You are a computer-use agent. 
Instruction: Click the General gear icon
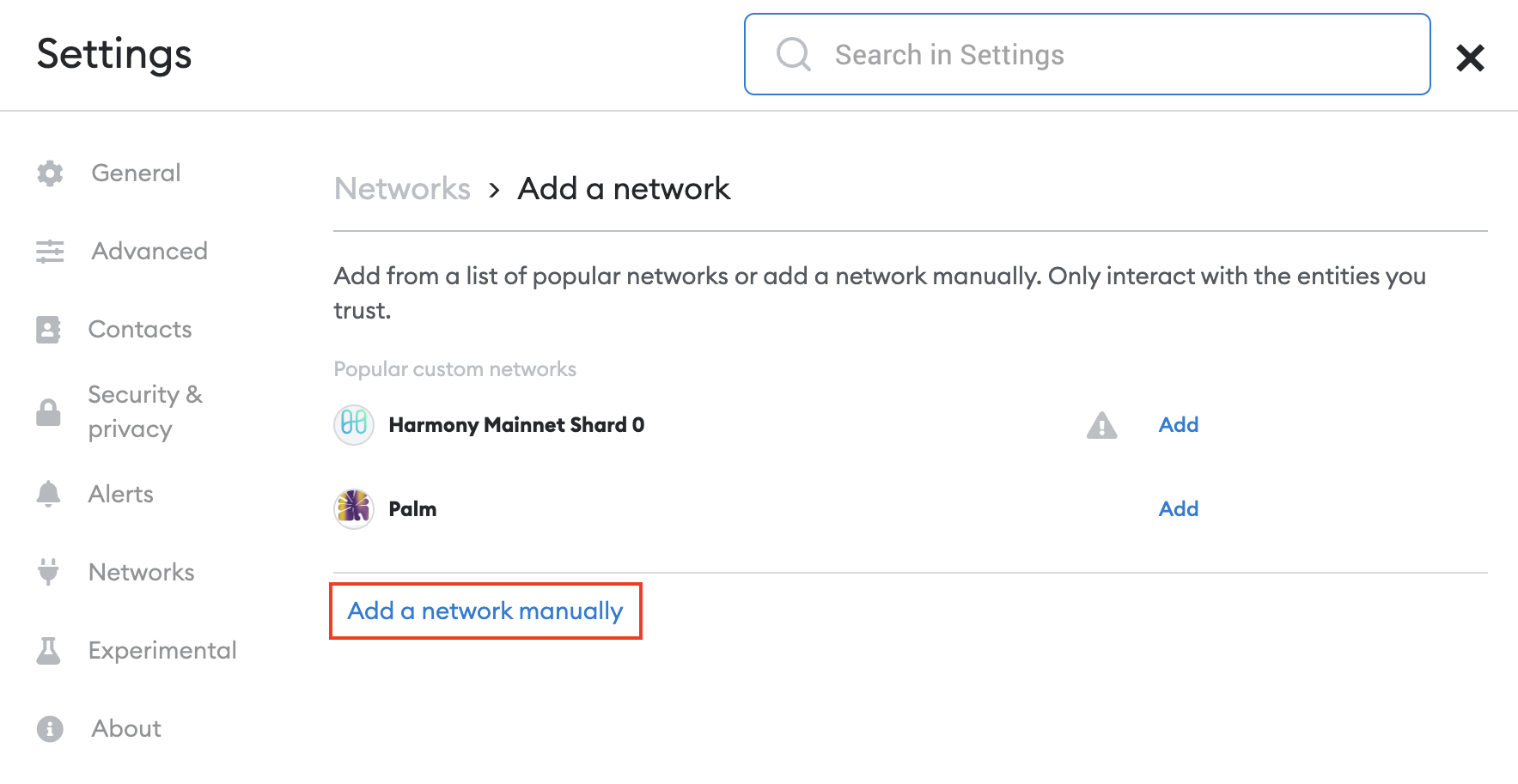point(50,173)
